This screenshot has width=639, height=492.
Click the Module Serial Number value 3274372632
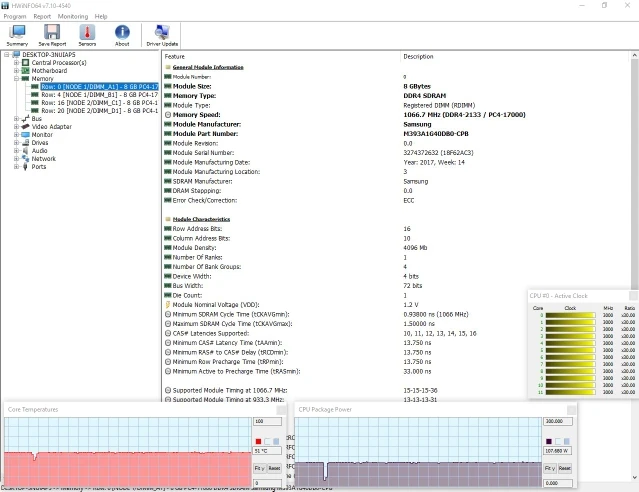438,153
